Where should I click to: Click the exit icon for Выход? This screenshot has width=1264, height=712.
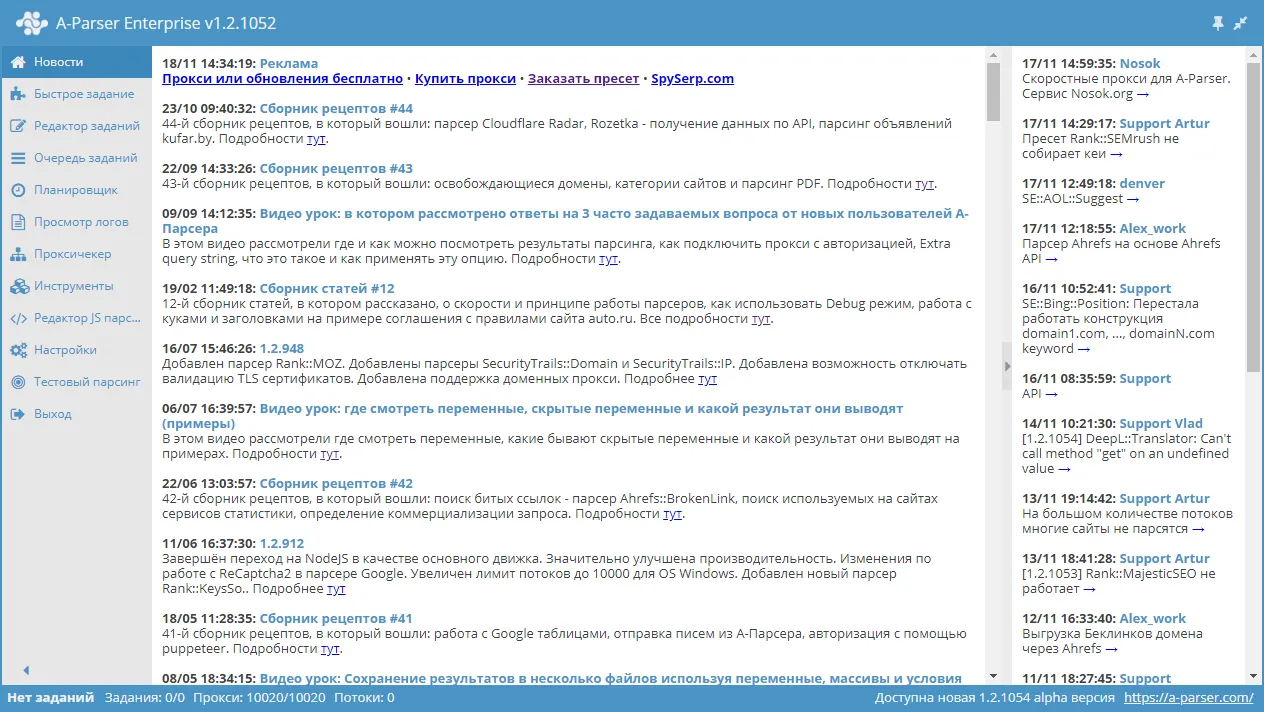(18, 414)
